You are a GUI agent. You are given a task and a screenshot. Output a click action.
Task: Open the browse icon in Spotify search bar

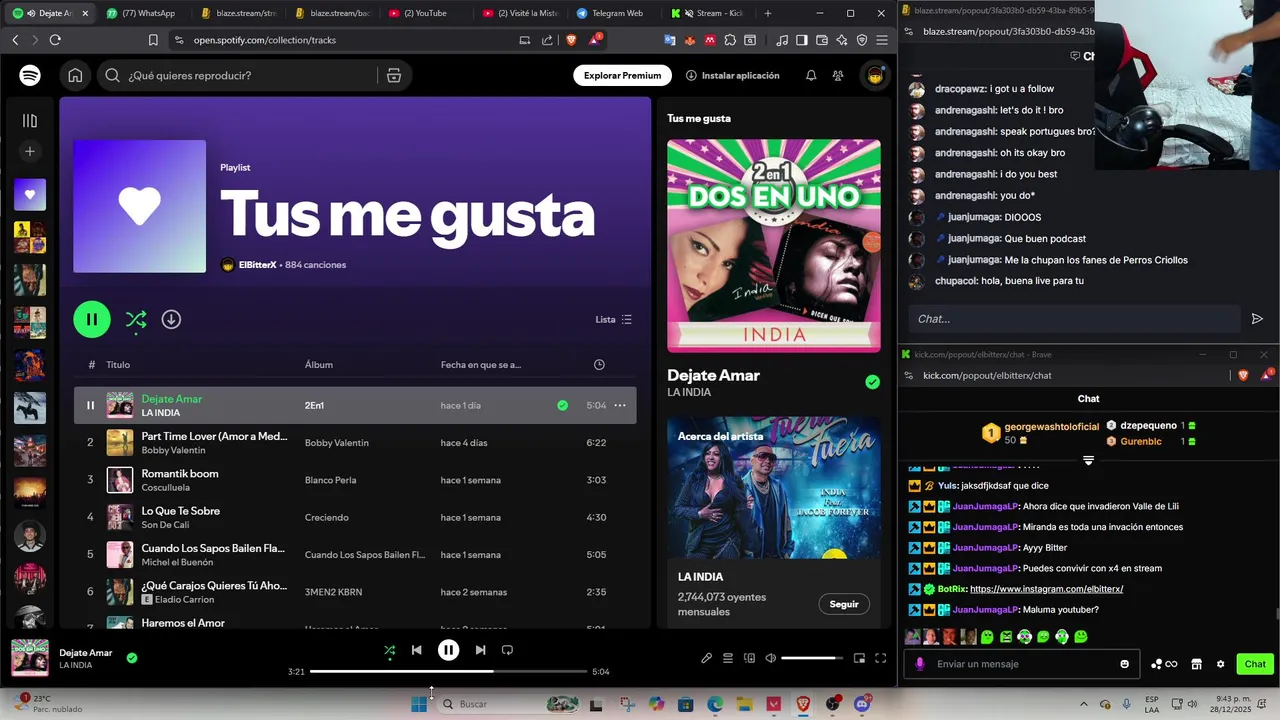[394, 75]
